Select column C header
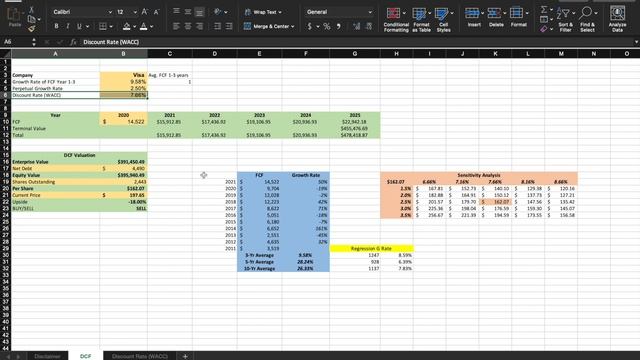 [170, 53]
